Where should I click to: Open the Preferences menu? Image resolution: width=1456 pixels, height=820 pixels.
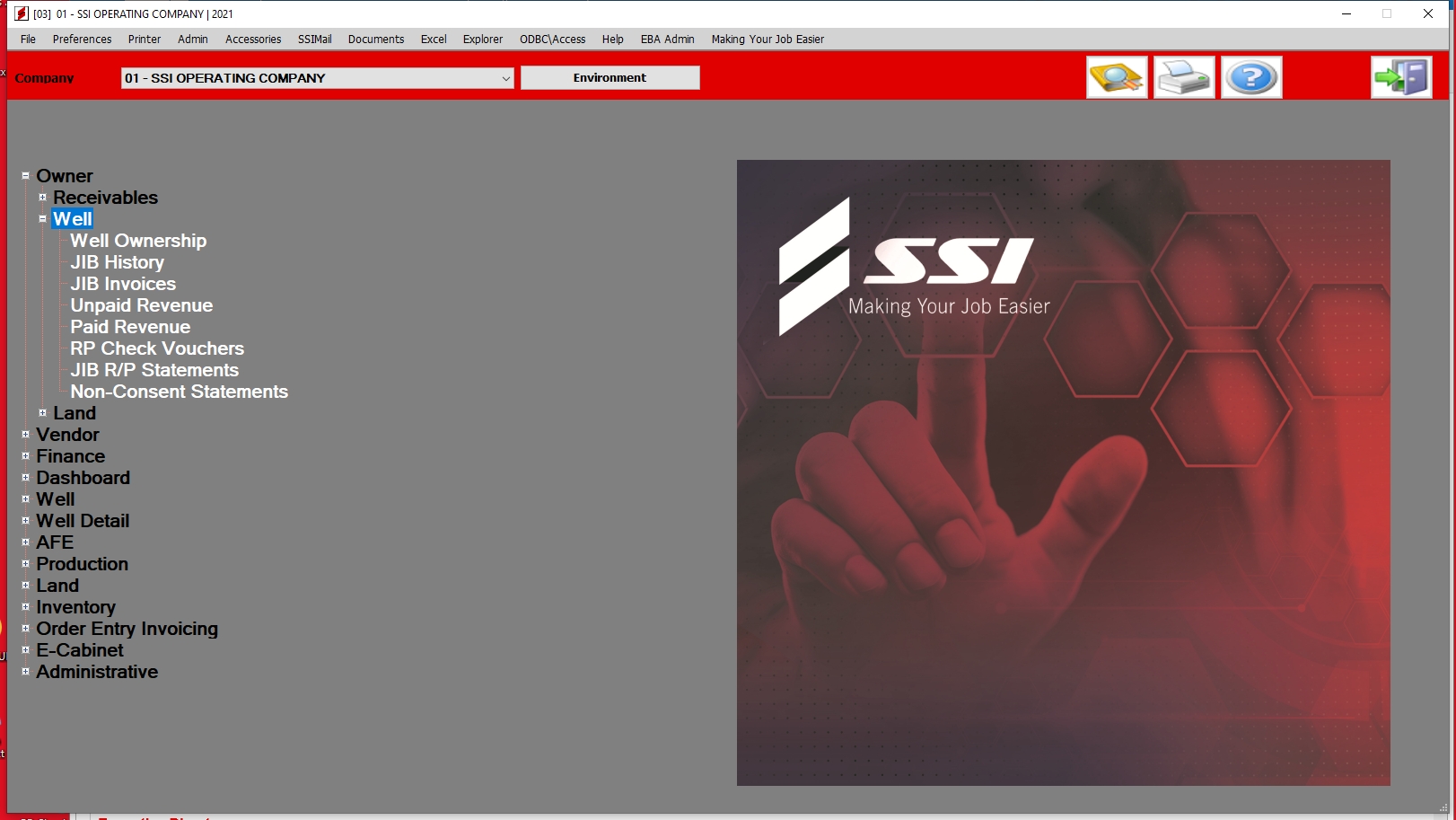click(82, 40)
